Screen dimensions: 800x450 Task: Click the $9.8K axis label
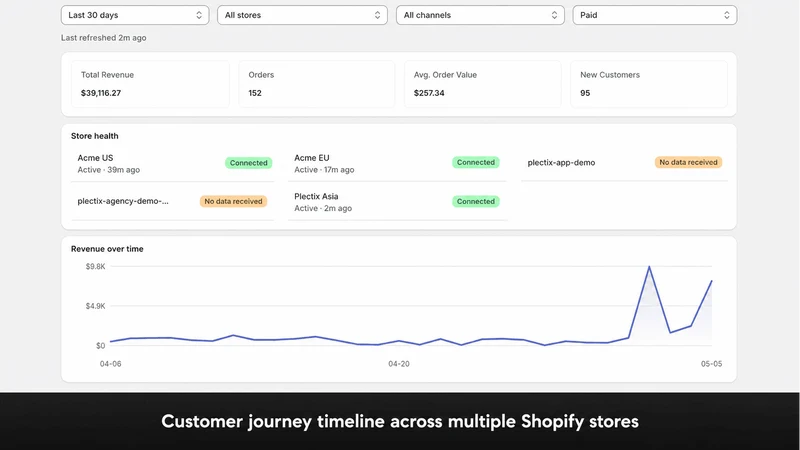point(95,266)
